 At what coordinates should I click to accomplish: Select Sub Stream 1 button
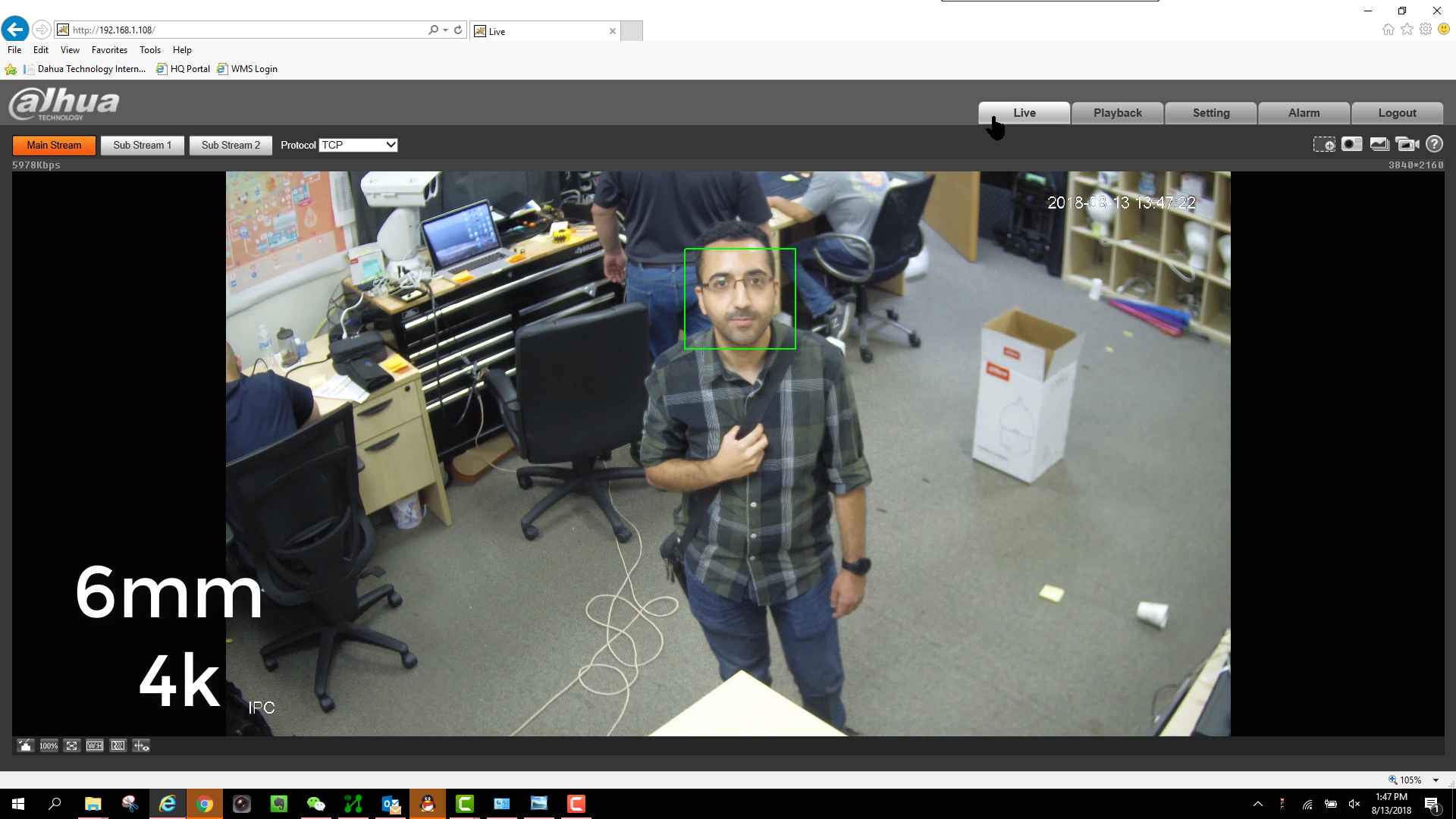142,145
